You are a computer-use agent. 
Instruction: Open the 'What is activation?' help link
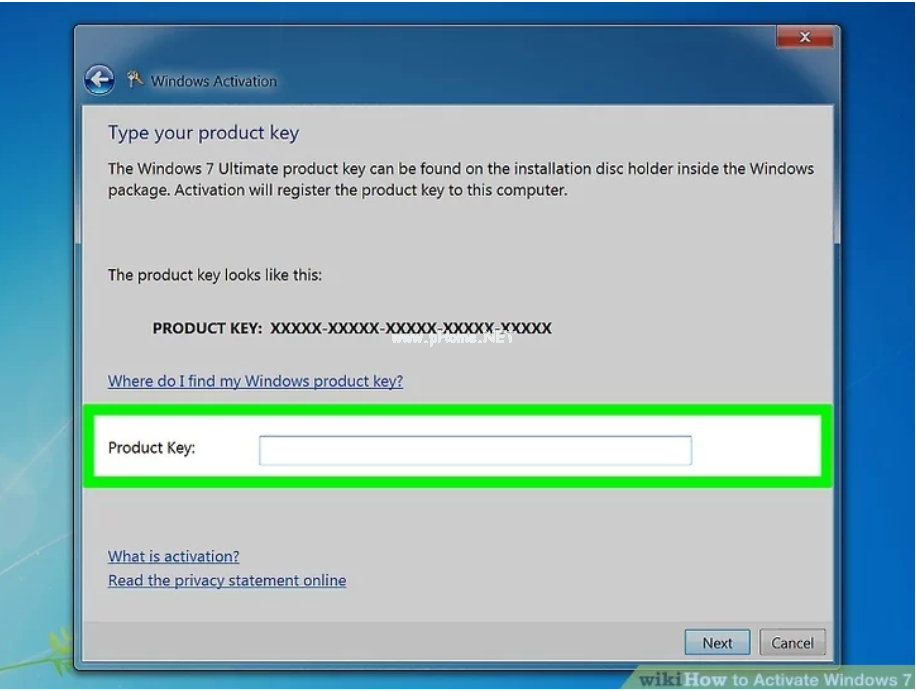[x=174, y=556]
